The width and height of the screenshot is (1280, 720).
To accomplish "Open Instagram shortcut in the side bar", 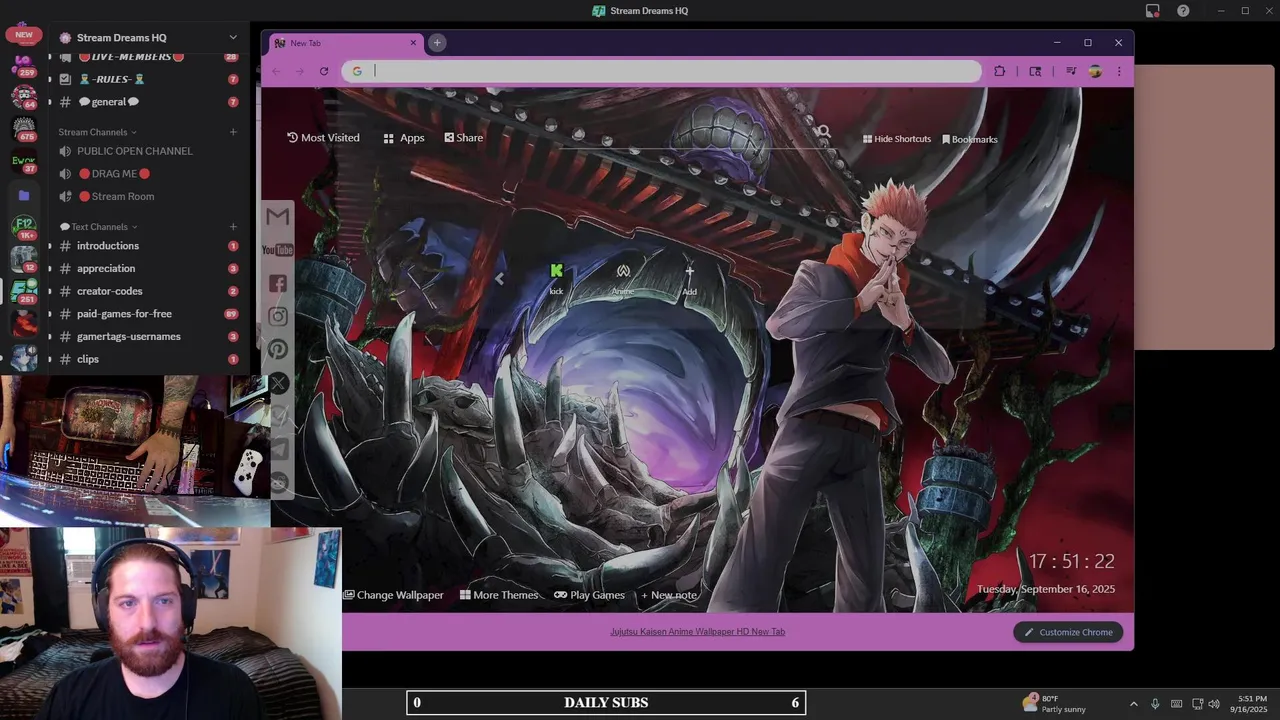I will (x=278, y=316).
